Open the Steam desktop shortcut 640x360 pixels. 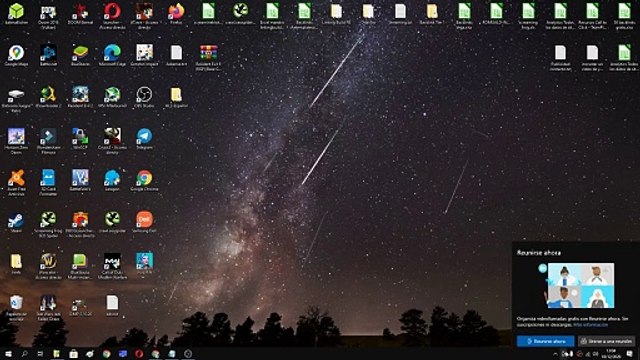[16, 222]
